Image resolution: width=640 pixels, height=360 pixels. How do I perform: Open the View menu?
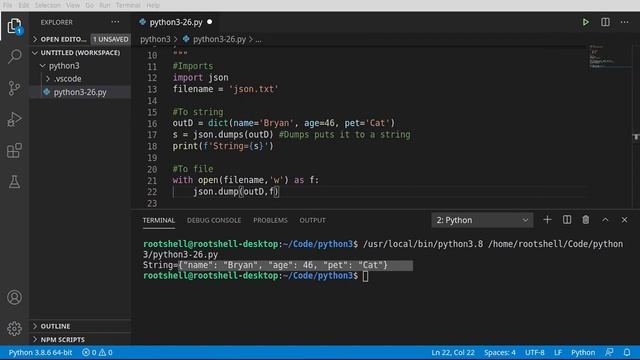pyautogui.click(x=73, y=5)
